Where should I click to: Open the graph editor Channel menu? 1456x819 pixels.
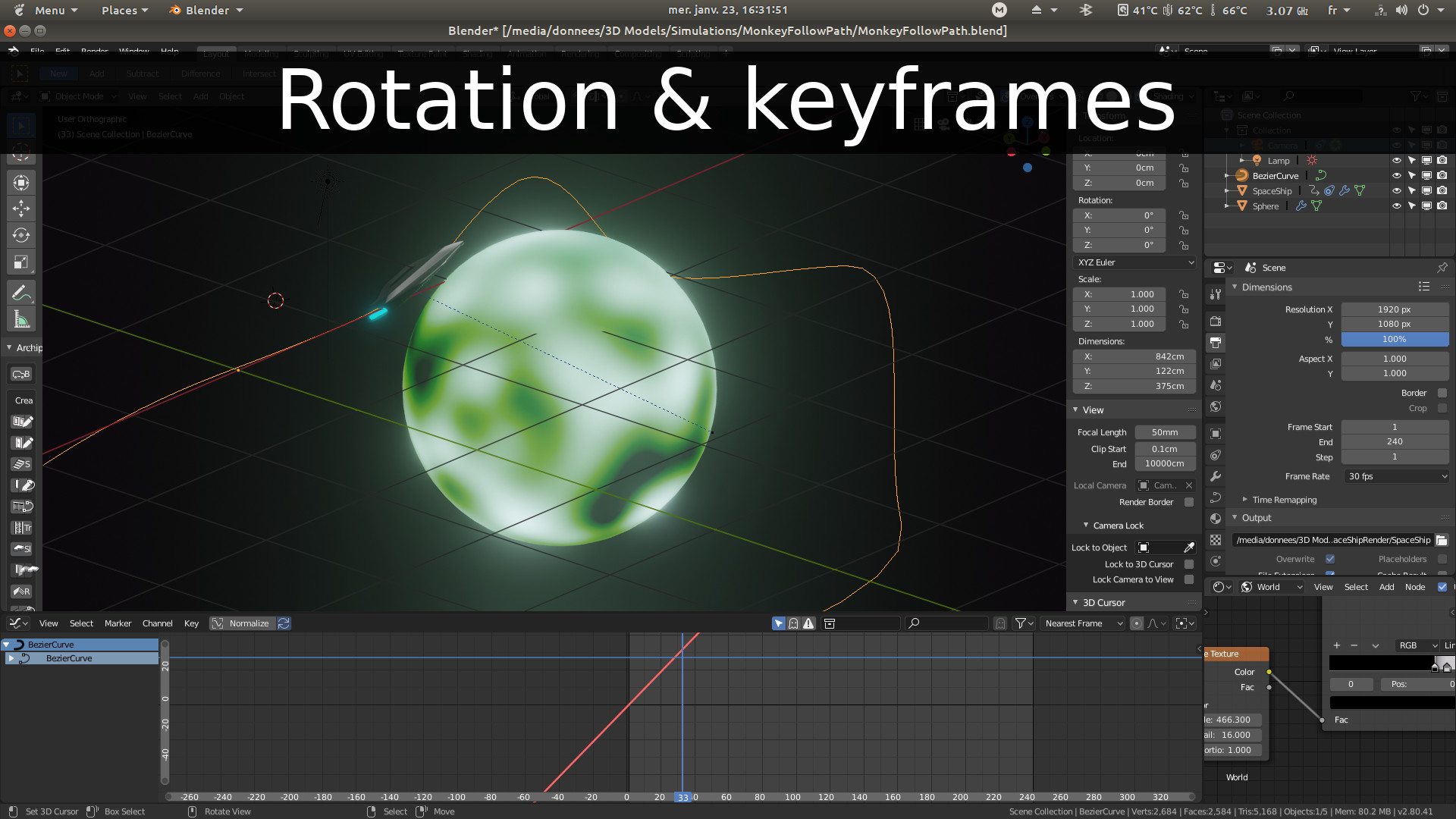click(x=157, y=623)
